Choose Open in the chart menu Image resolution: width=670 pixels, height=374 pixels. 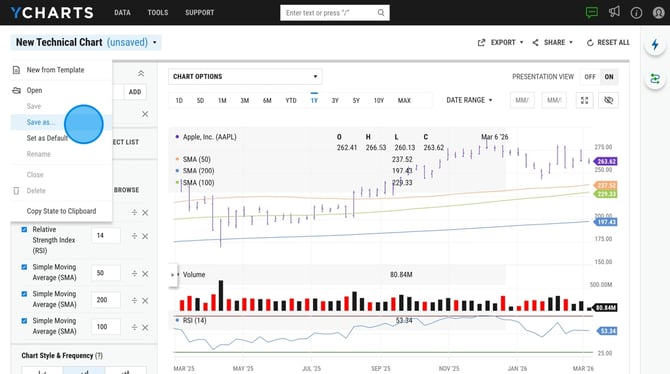tap(34, 91)
